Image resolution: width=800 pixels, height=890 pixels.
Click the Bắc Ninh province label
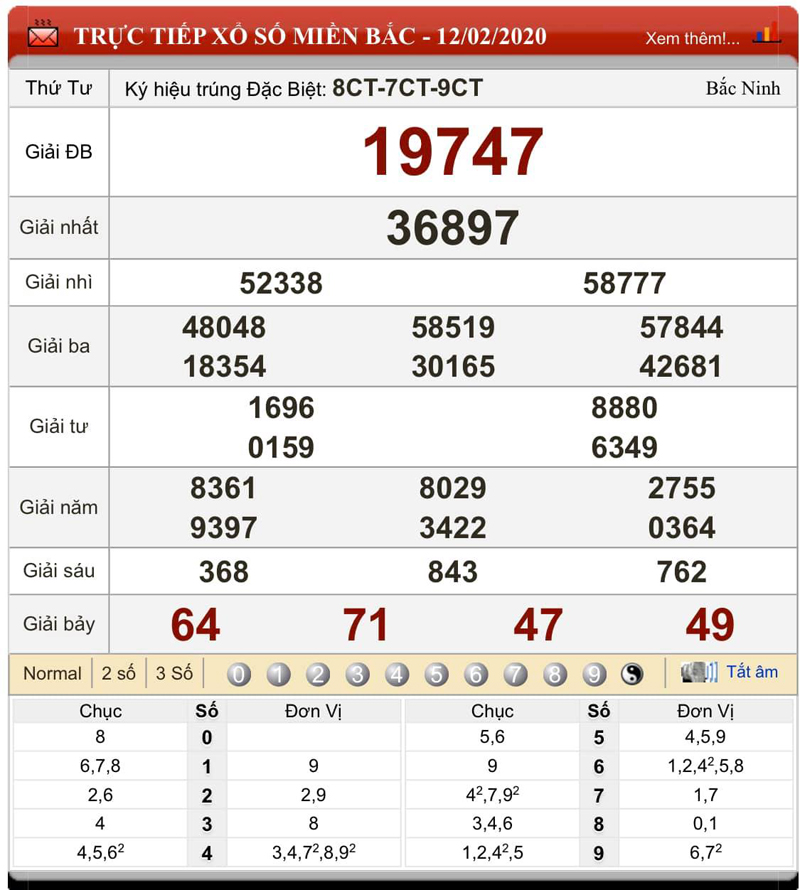click(742, 88)
